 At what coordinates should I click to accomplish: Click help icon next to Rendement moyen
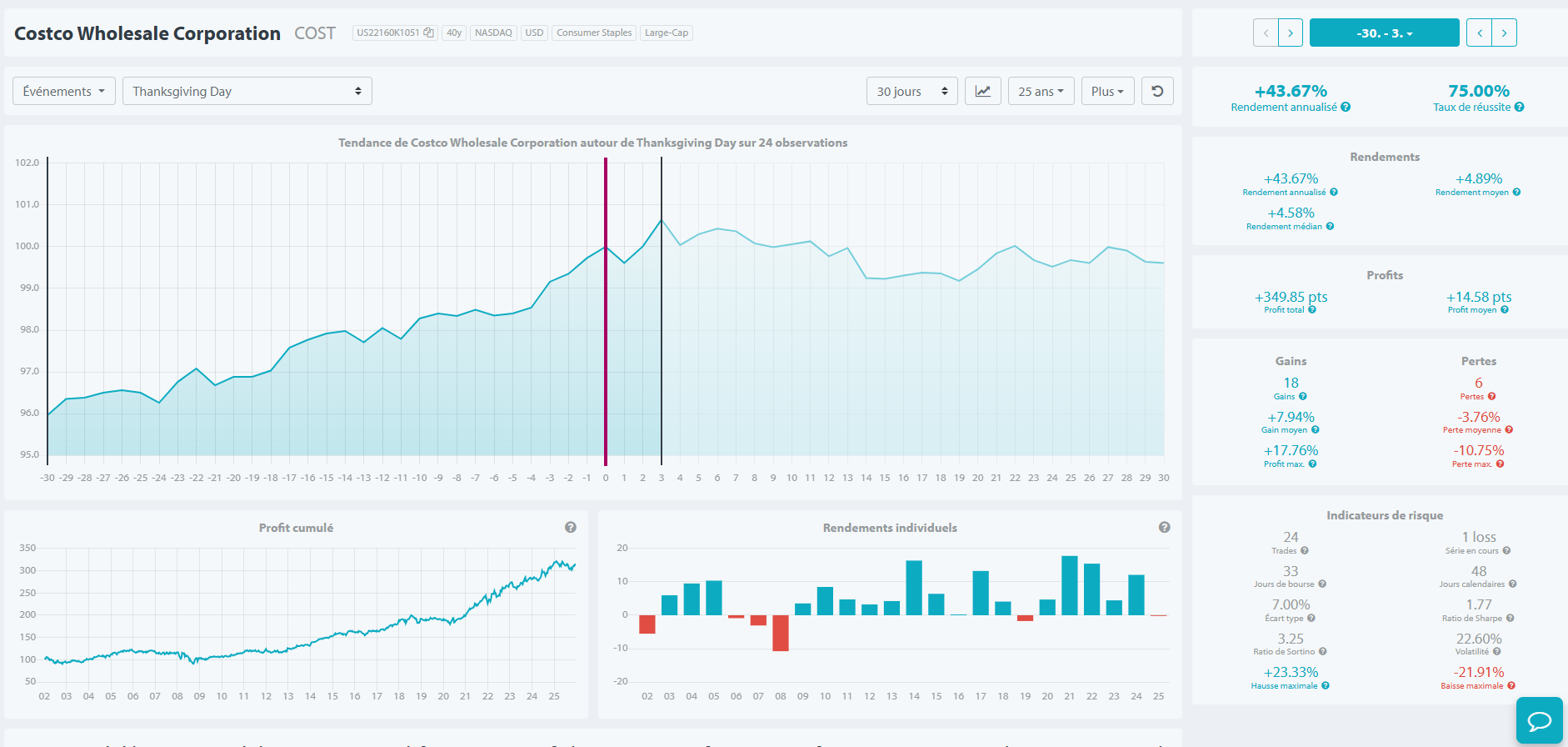(x=1516, y=192)
